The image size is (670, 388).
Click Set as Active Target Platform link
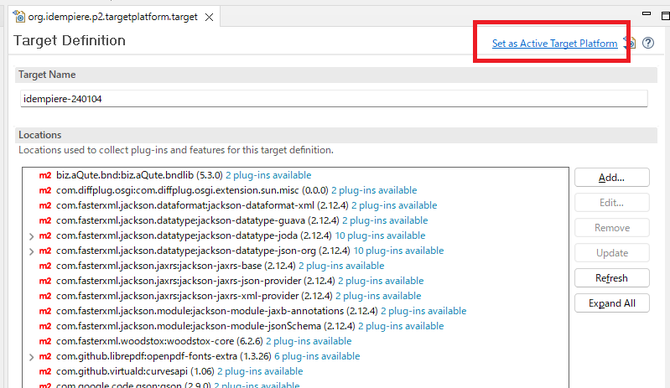coord(554,43)
